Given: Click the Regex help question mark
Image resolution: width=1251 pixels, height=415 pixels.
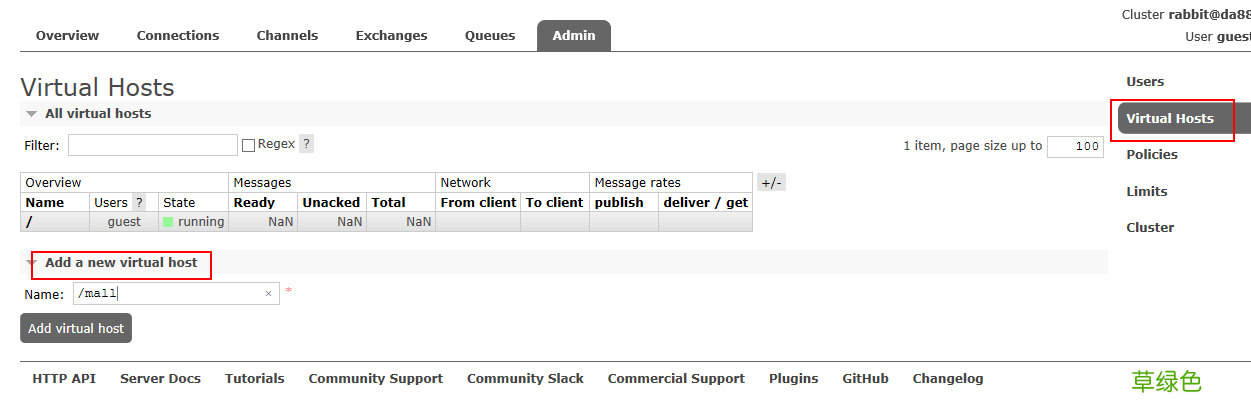Looking at the screenshot, I should coord(306,144).
